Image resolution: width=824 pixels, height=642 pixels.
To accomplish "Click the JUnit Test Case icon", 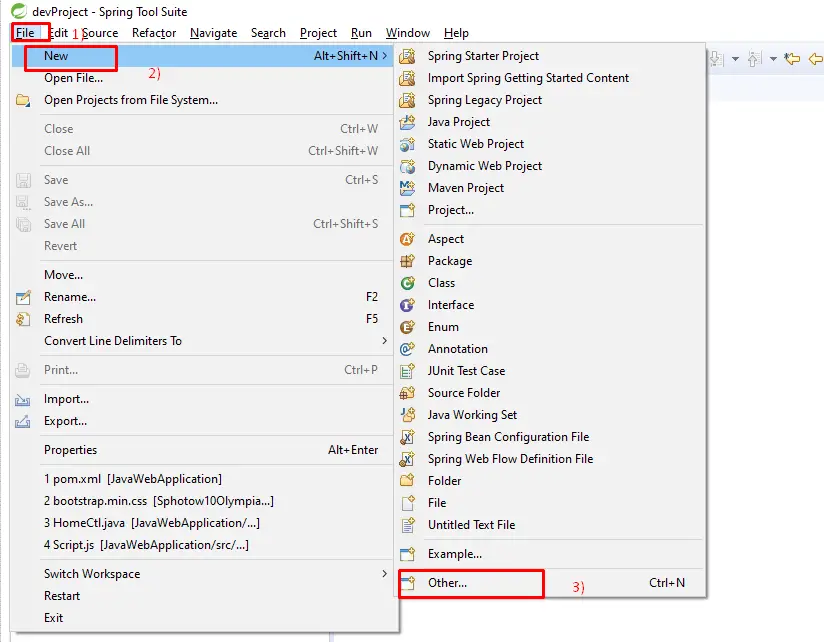I will [407, 371].
